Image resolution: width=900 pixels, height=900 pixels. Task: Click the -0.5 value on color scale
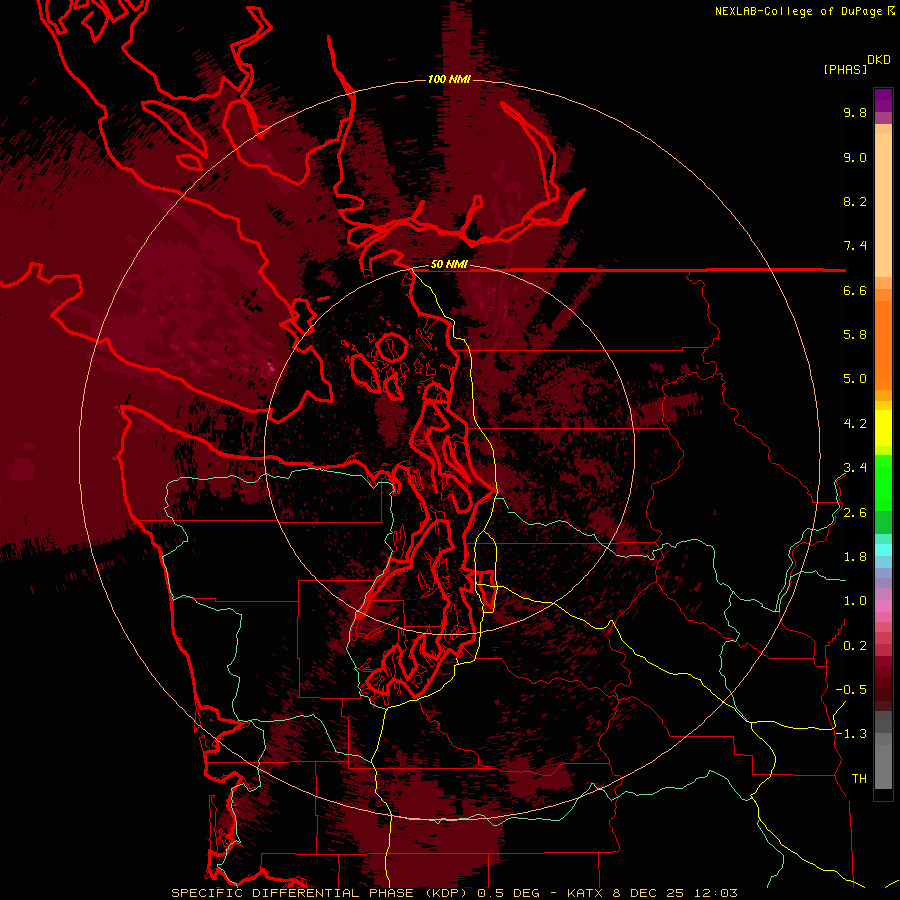pyautogui.click(x=851, y=690)
